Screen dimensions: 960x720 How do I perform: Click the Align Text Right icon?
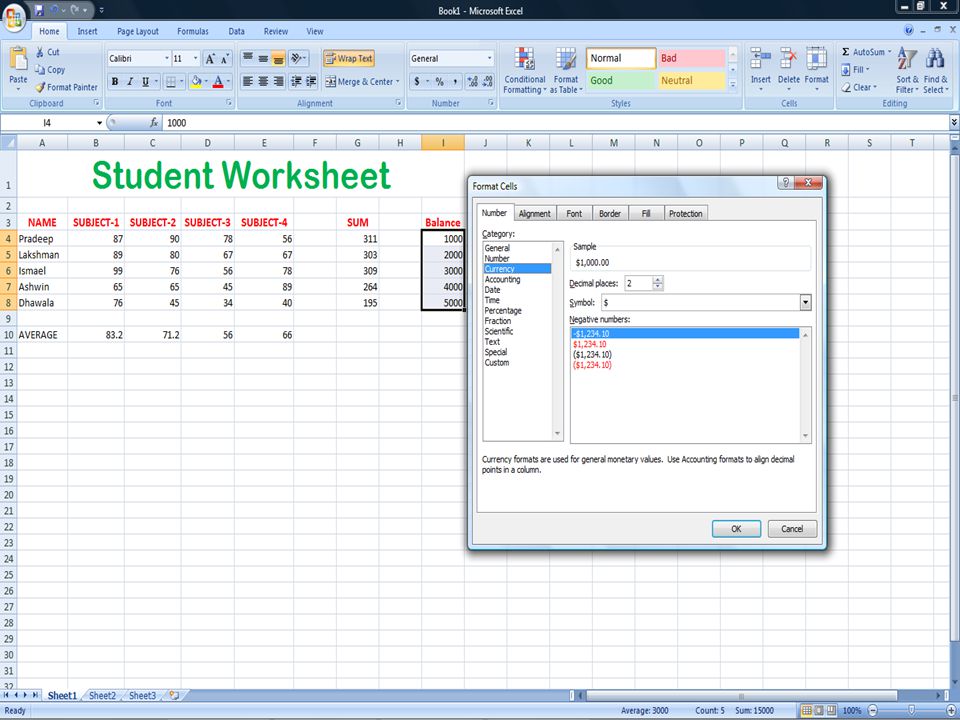[x=278, y=81]
